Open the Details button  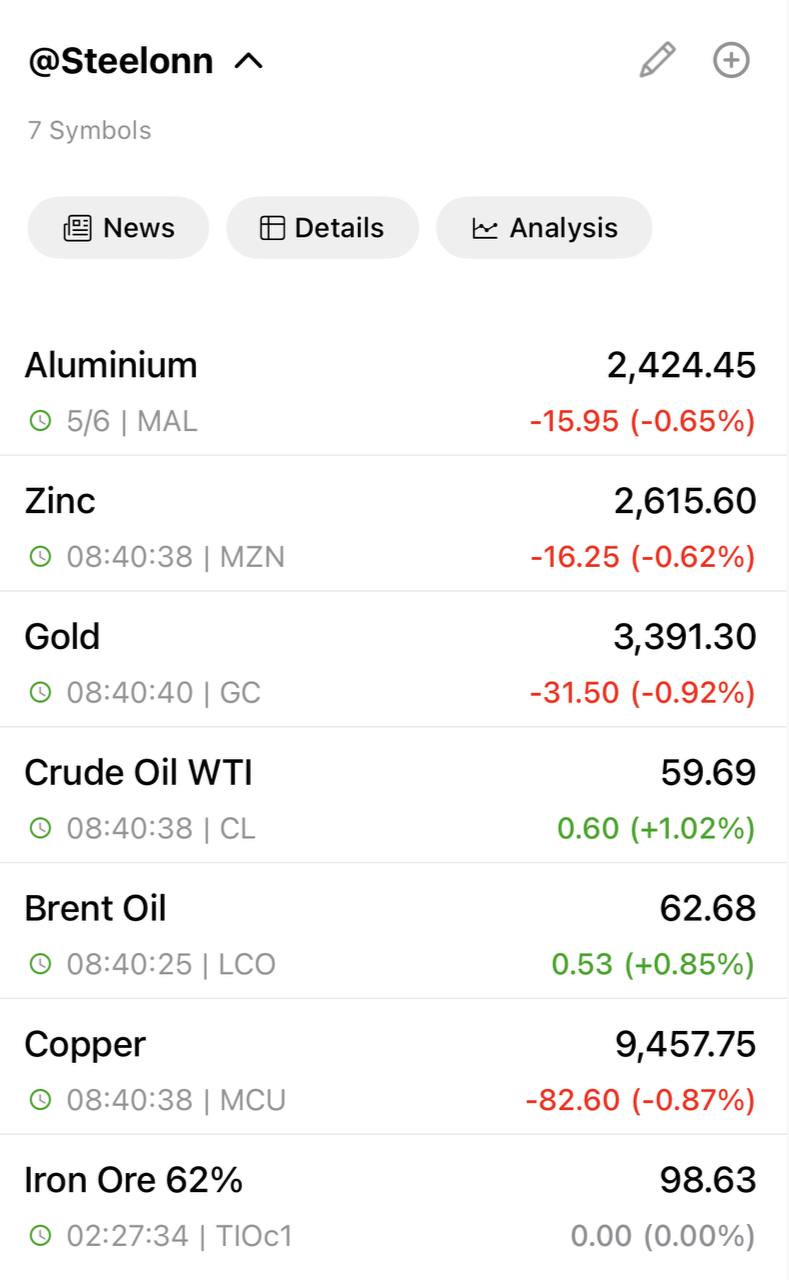point(322,228)
